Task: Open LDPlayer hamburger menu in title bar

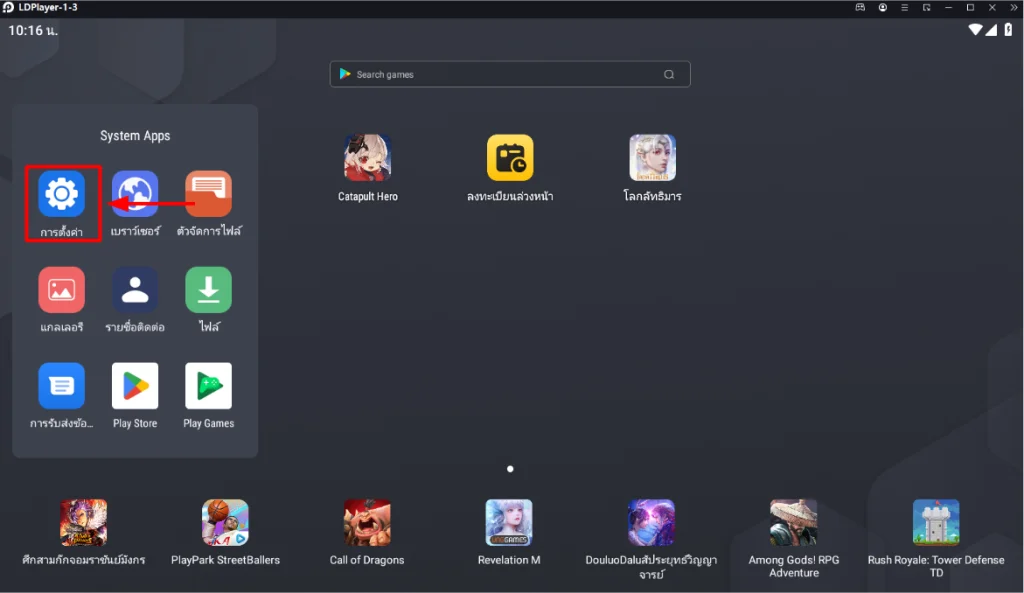Action: click(904, 7)
